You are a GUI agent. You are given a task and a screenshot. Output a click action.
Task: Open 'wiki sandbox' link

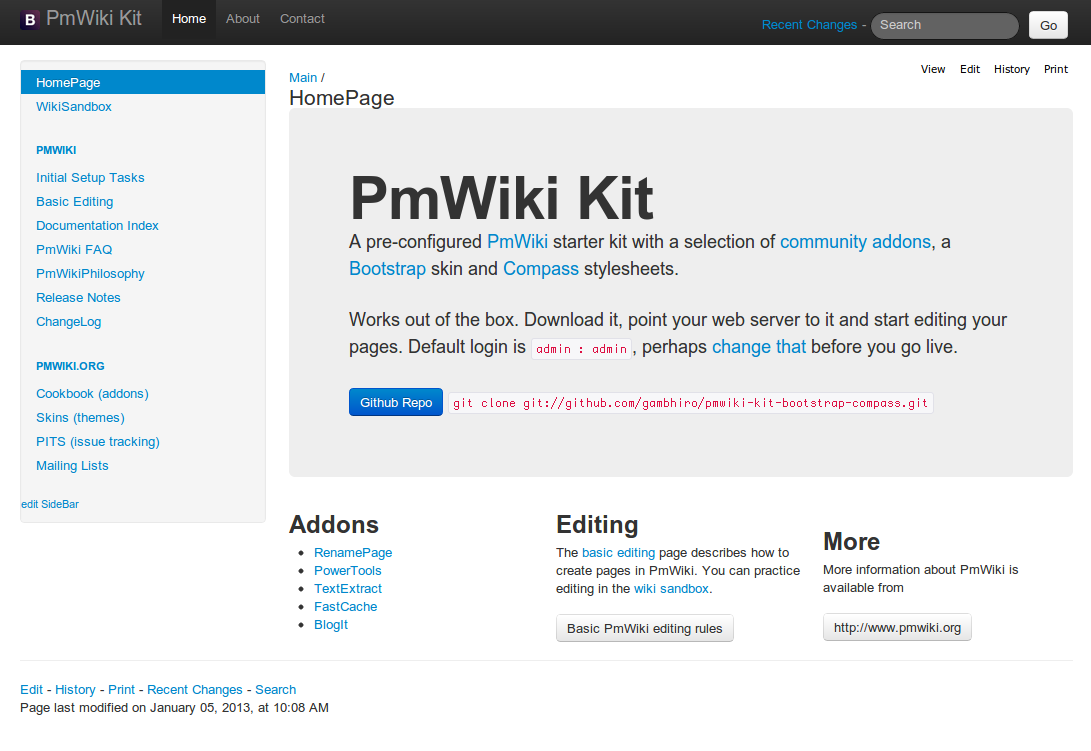click(671, 589)
